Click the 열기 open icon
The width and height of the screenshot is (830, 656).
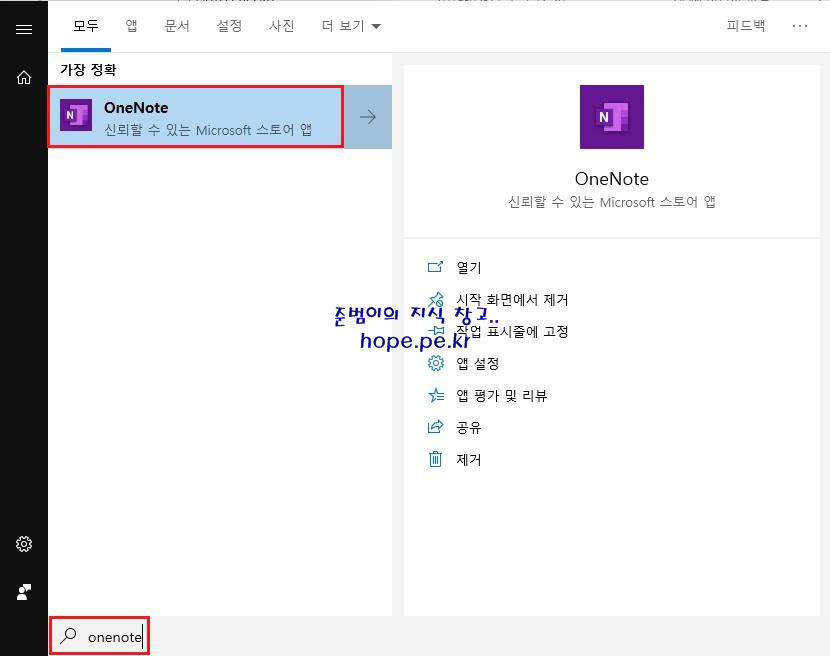435,267
